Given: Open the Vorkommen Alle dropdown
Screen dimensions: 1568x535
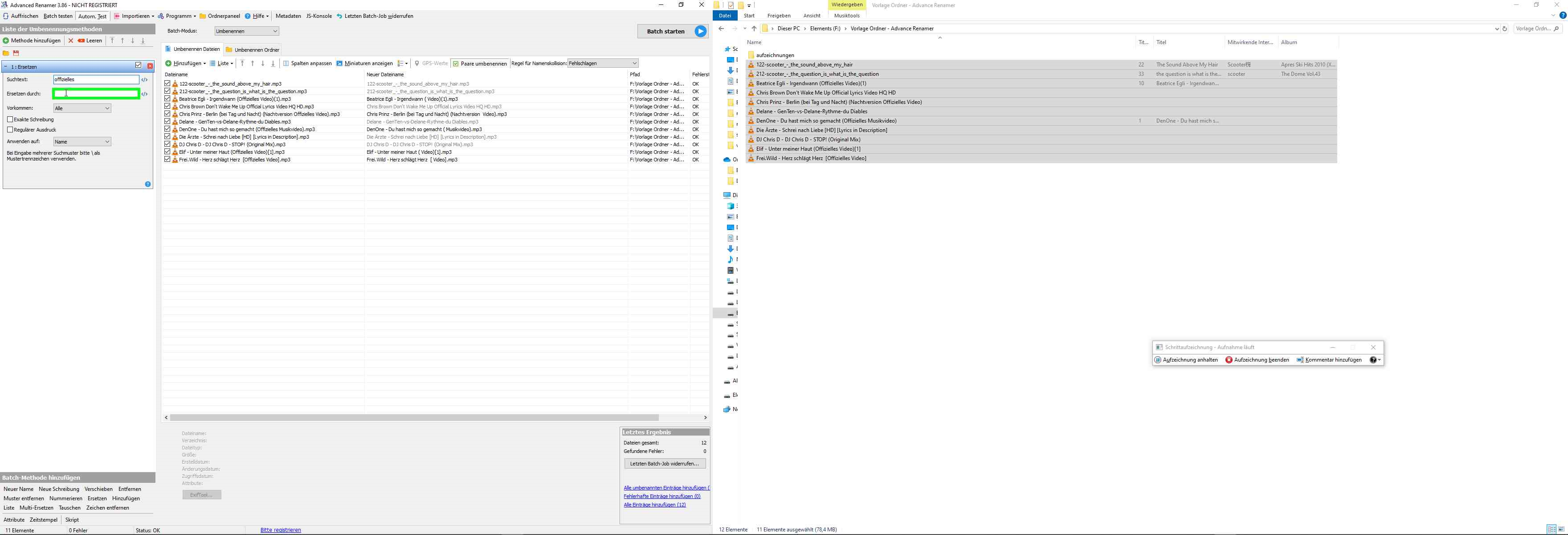Looking at the screenshot, I should pos(82,108).
